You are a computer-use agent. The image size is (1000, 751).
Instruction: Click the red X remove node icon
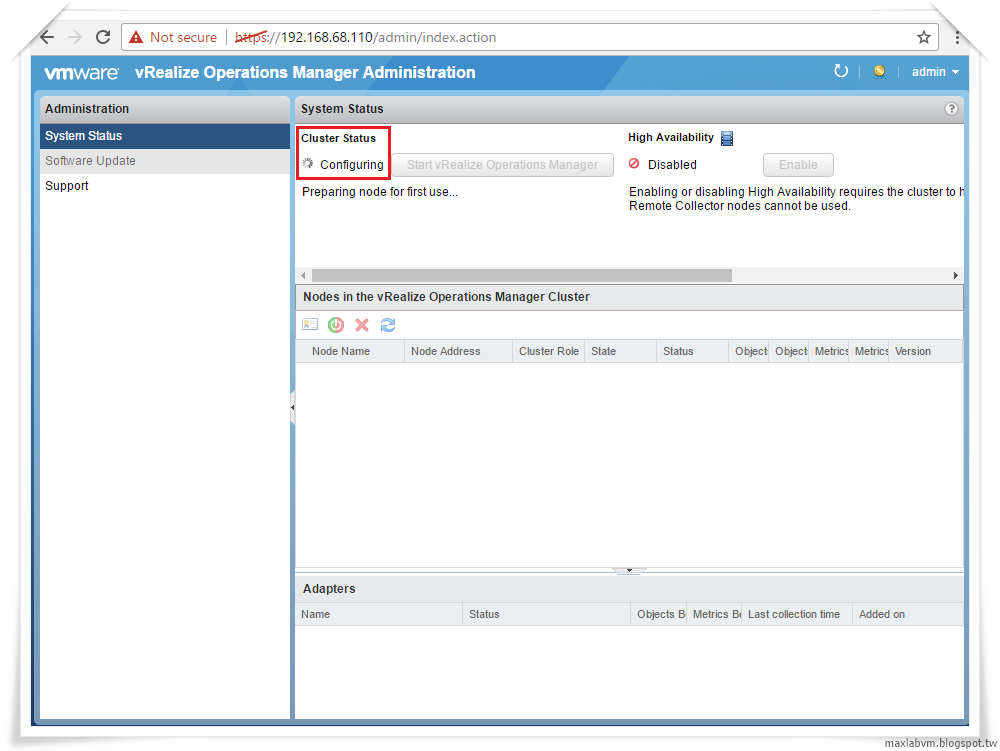coord(362,325)
